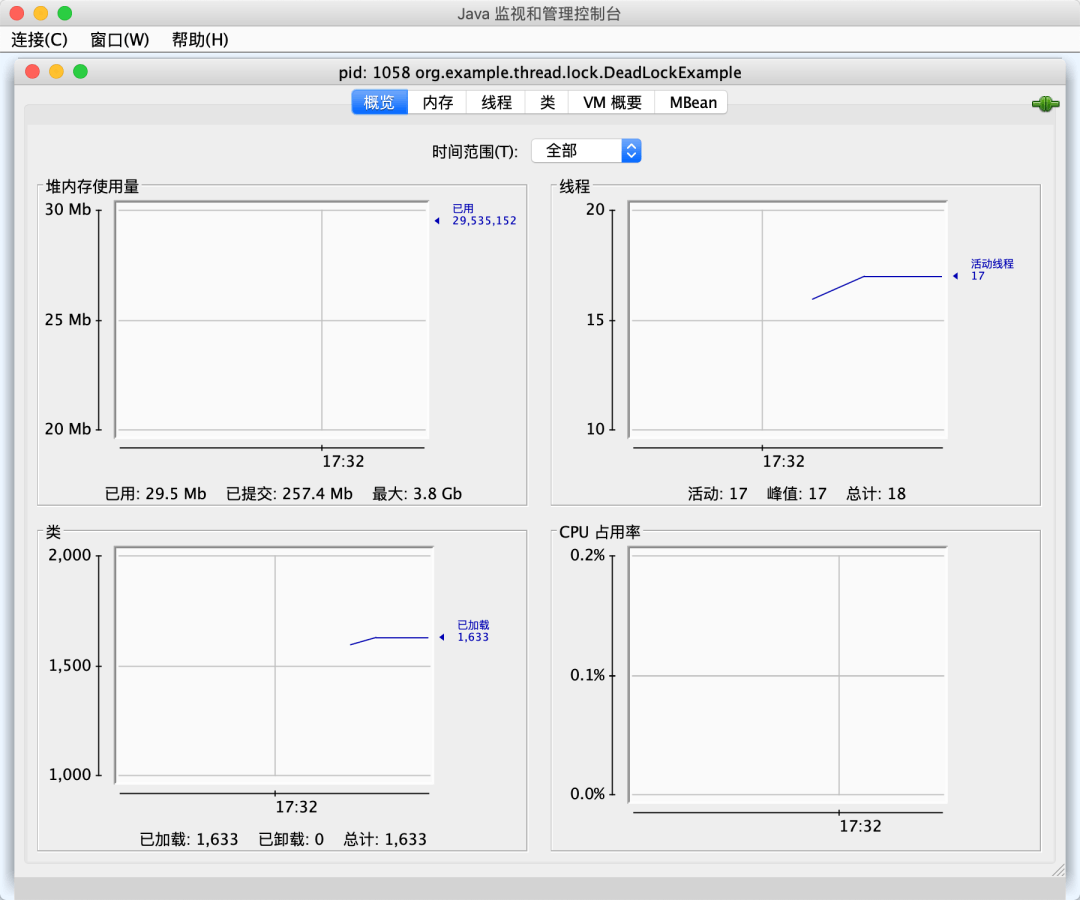Minimize the pid 1058 inner window
This screenshot has height=900, width=1080.
pos(56,72)
